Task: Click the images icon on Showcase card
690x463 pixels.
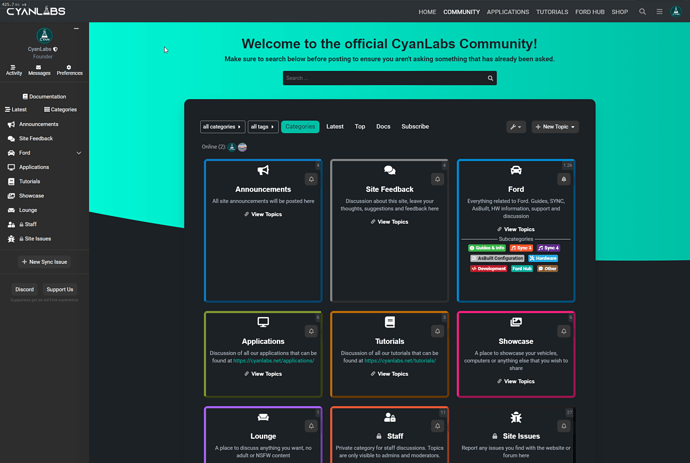Action: click(516, 322)
